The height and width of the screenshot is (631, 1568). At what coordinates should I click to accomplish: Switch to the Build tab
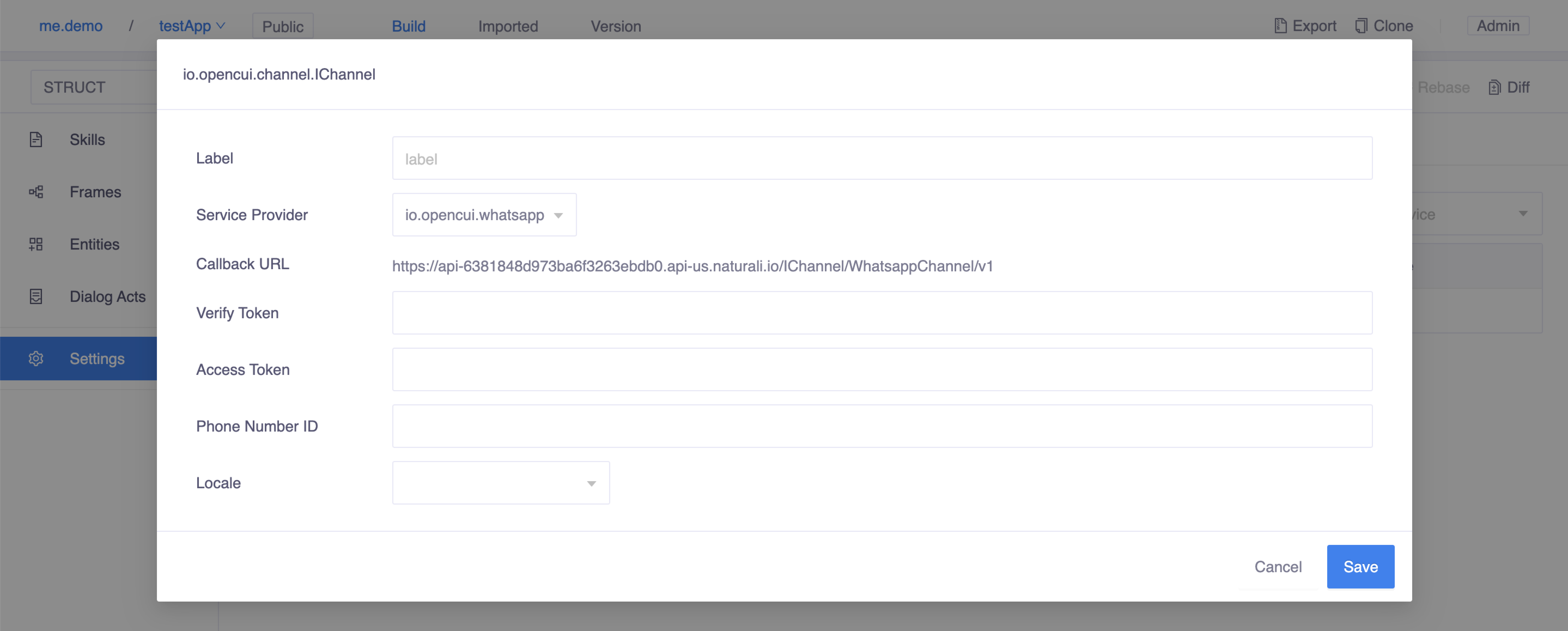tap(409, 26)
